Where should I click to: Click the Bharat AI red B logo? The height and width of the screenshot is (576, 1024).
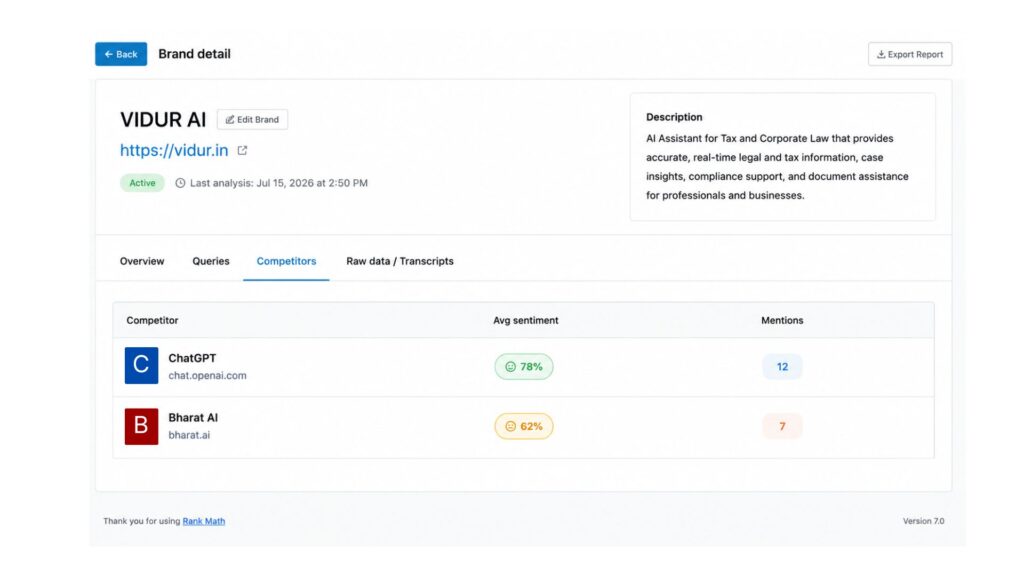point(141,426)
